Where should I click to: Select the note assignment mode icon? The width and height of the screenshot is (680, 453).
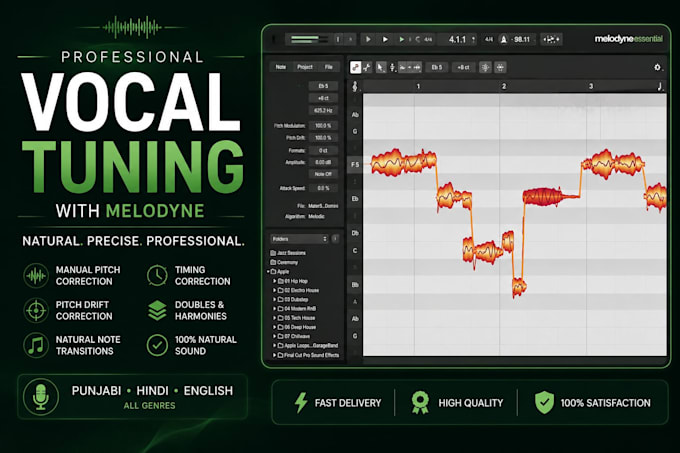367,67
